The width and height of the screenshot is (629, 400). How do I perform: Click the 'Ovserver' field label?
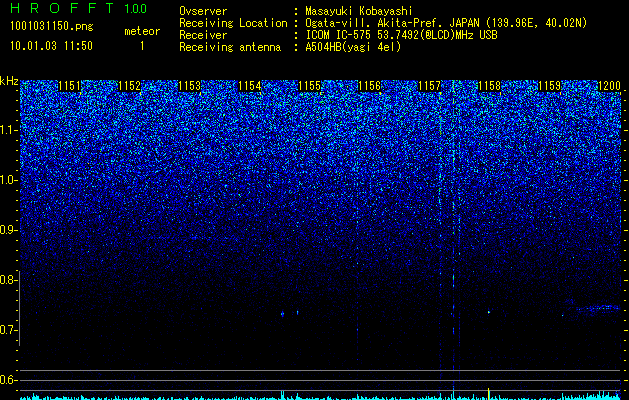[x=203, y=11]
